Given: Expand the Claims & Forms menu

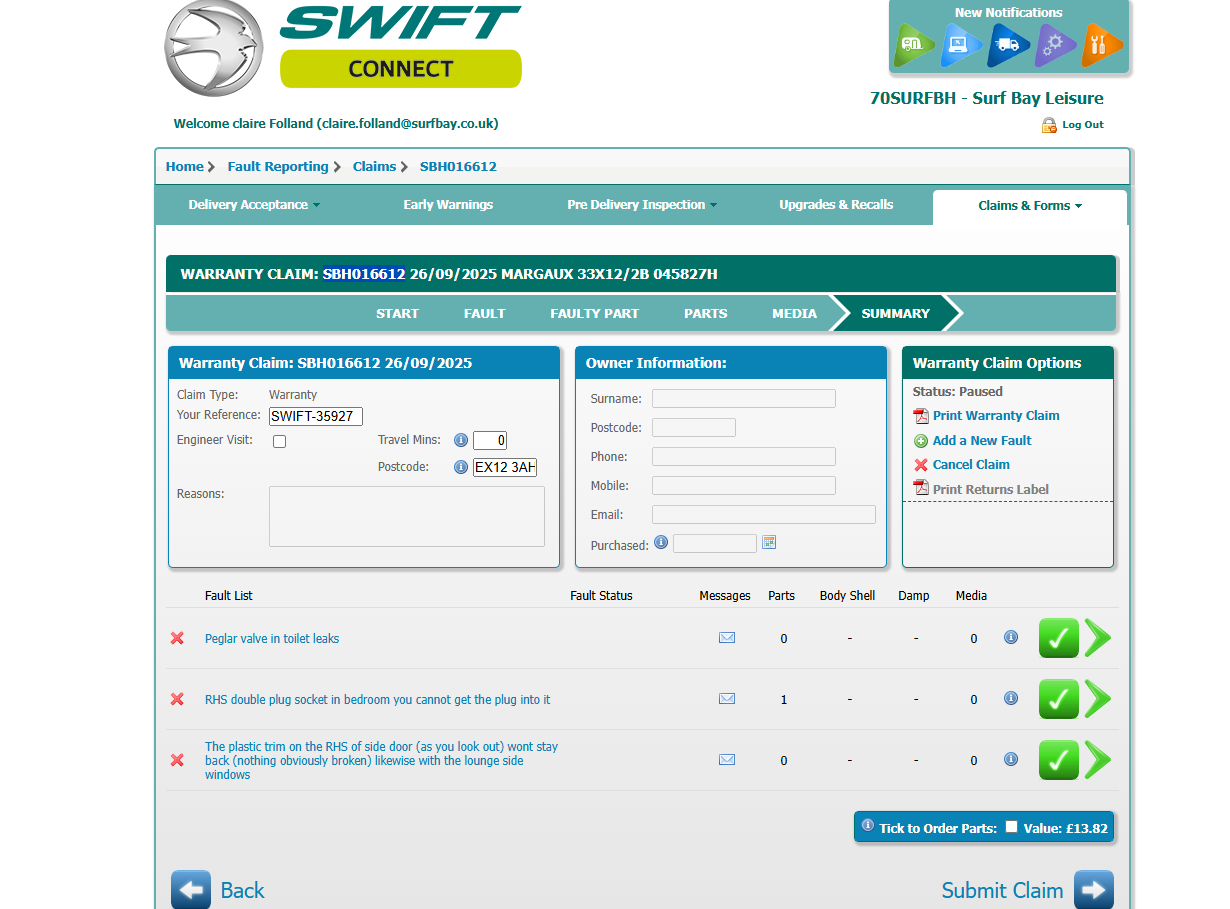Looking at the screenshot, I should pos(1030,206).
